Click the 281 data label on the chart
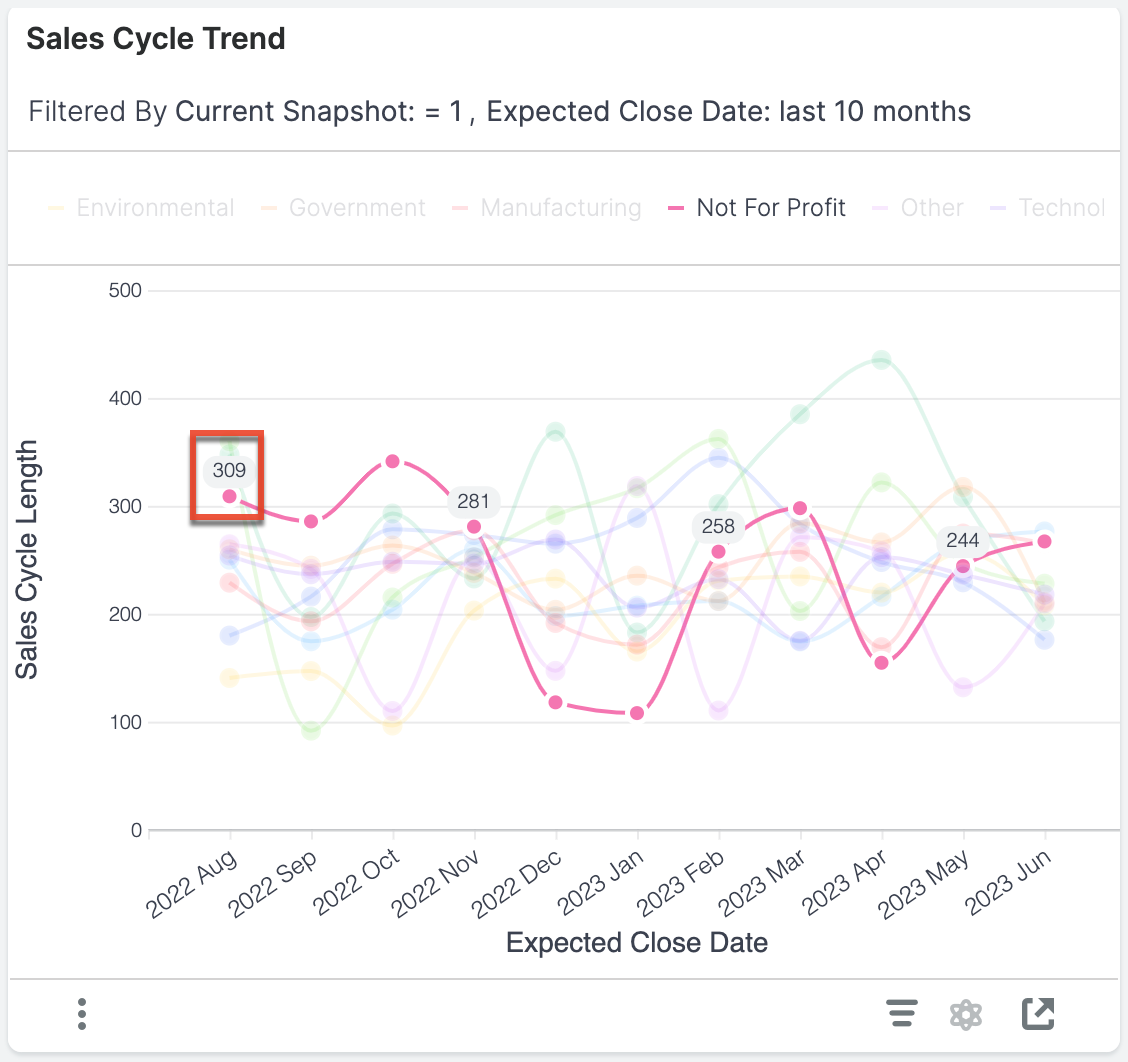1128x1062 pixels. coord(471,502)
